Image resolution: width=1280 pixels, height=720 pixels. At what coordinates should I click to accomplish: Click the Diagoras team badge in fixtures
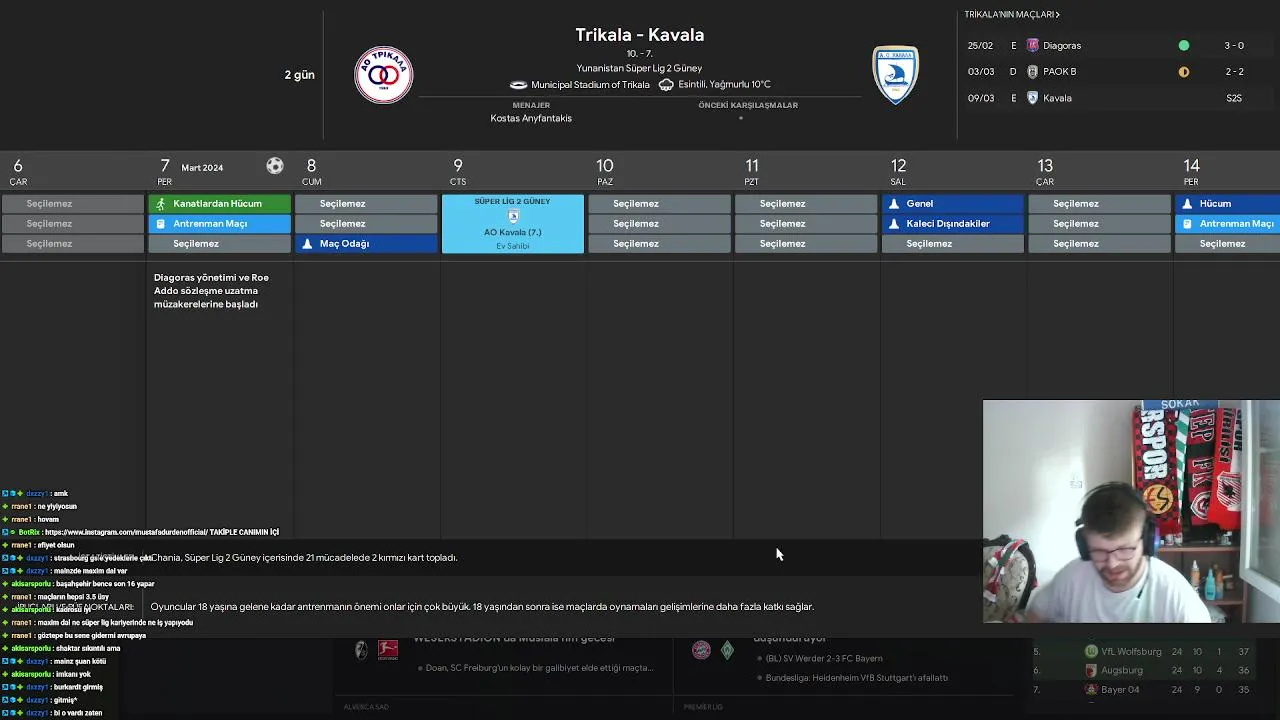click(x=1033, y=45)
